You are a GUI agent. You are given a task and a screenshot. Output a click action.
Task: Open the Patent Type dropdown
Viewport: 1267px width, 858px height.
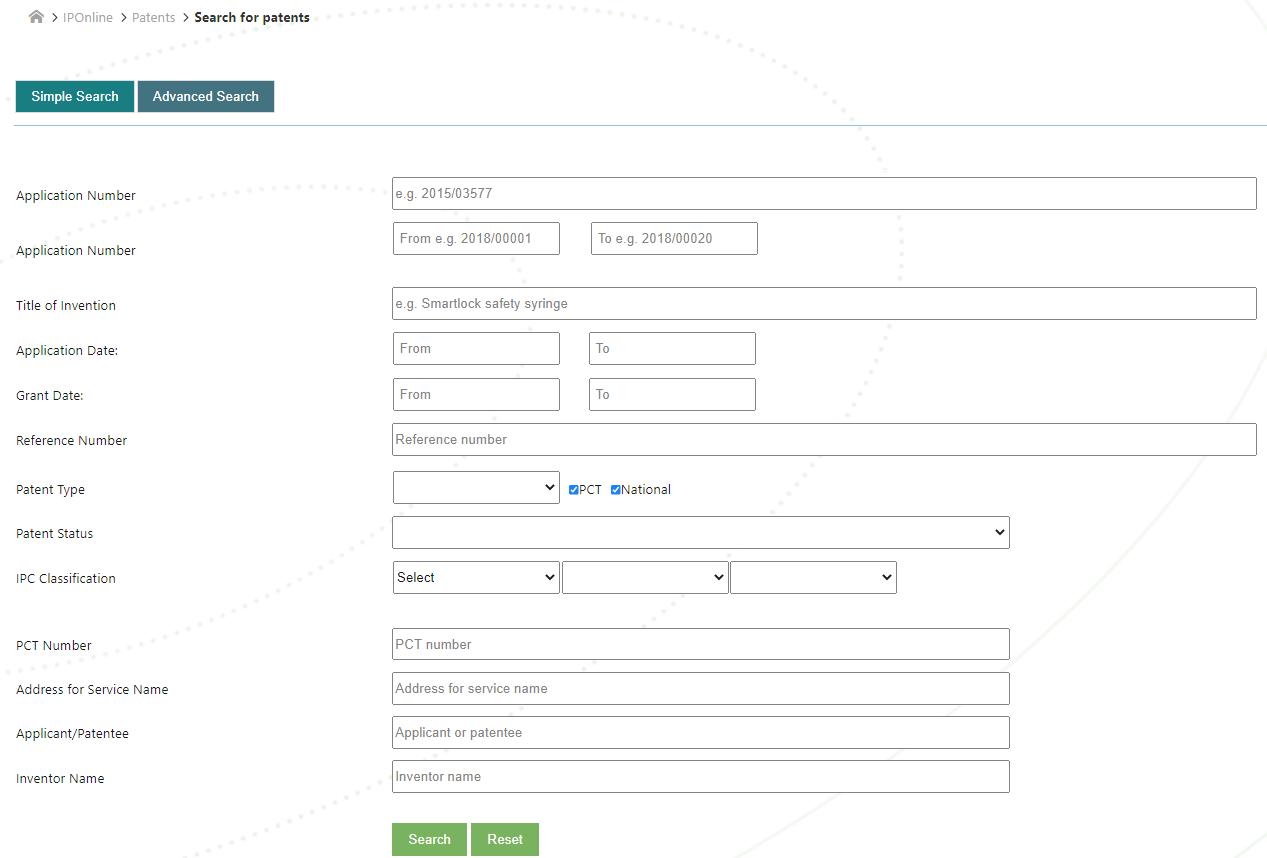(x=476, y=488)
